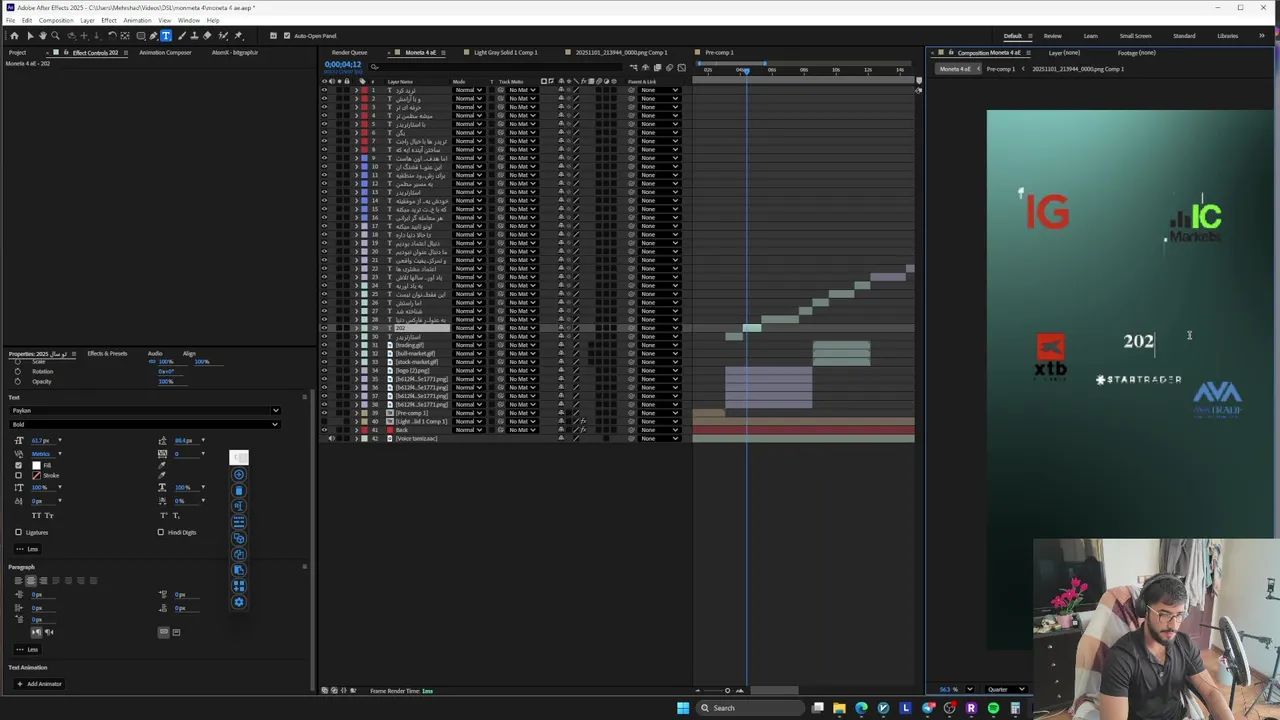Click the floating panel gear settings icon
Image resolution: width=1280 pixels, height=720 pixels.
[239, 602]
